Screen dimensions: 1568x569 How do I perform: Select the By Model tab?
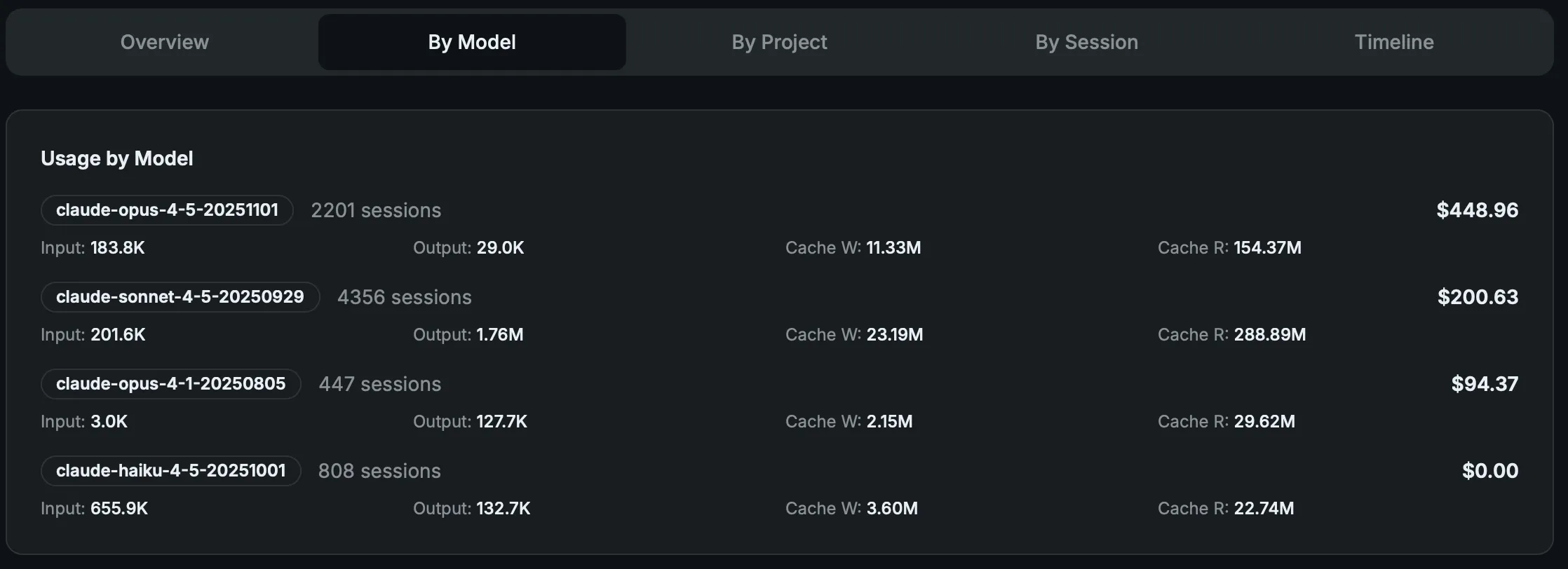(472, 42)
